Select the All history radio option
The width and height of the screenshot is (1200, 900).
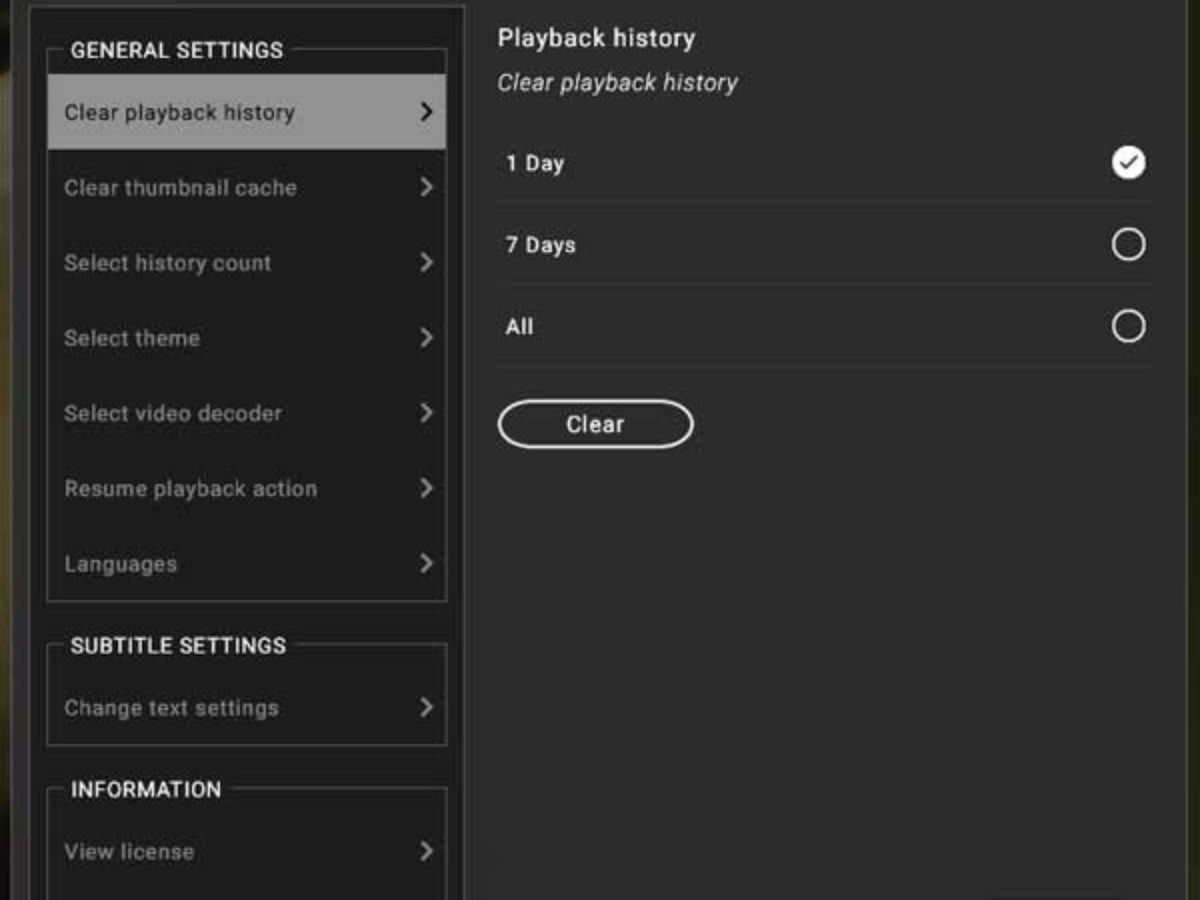point(1128,326)
